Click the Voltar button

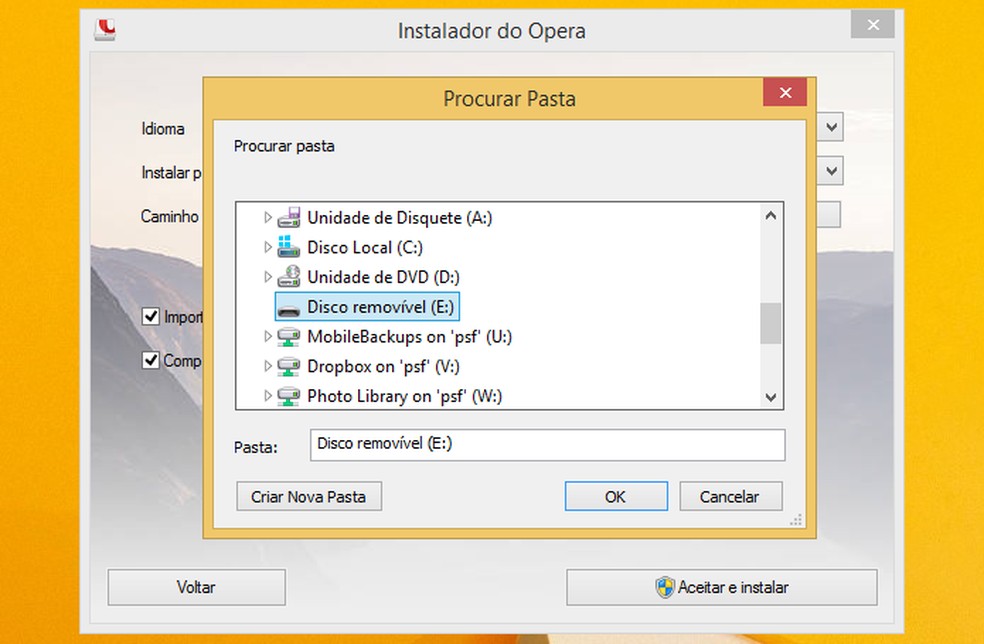coord(195,587)
